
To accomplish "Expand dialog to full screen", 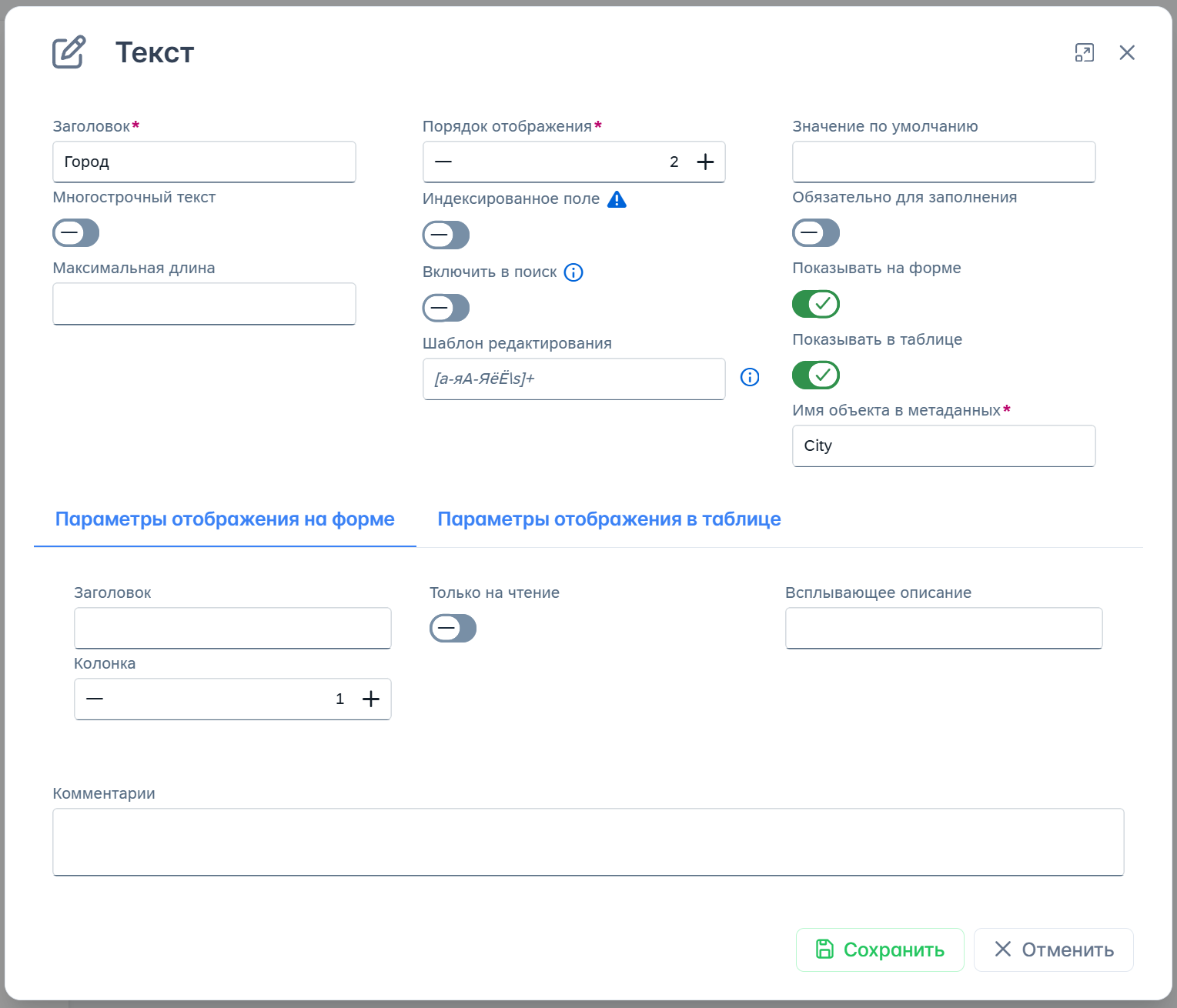I will point(1084,52).
